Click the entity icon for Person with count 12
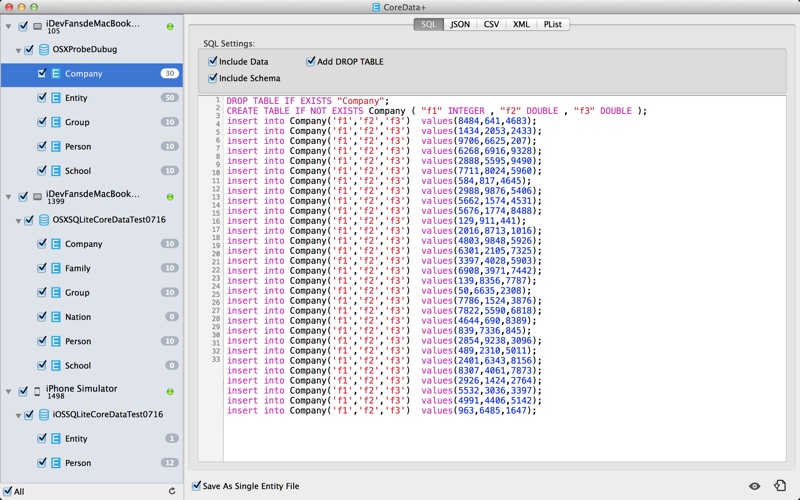Viewport: 800px width, 500px height. click(x=56, y=463)
